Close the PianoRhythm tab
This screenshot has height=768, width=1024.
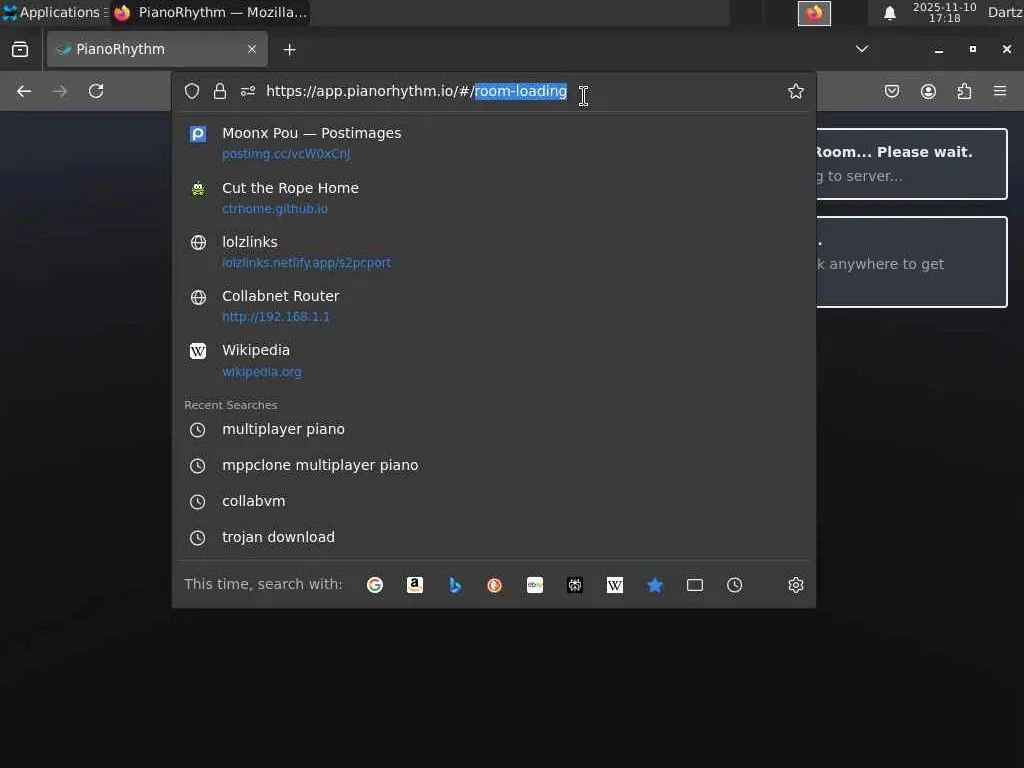point(252,49)
